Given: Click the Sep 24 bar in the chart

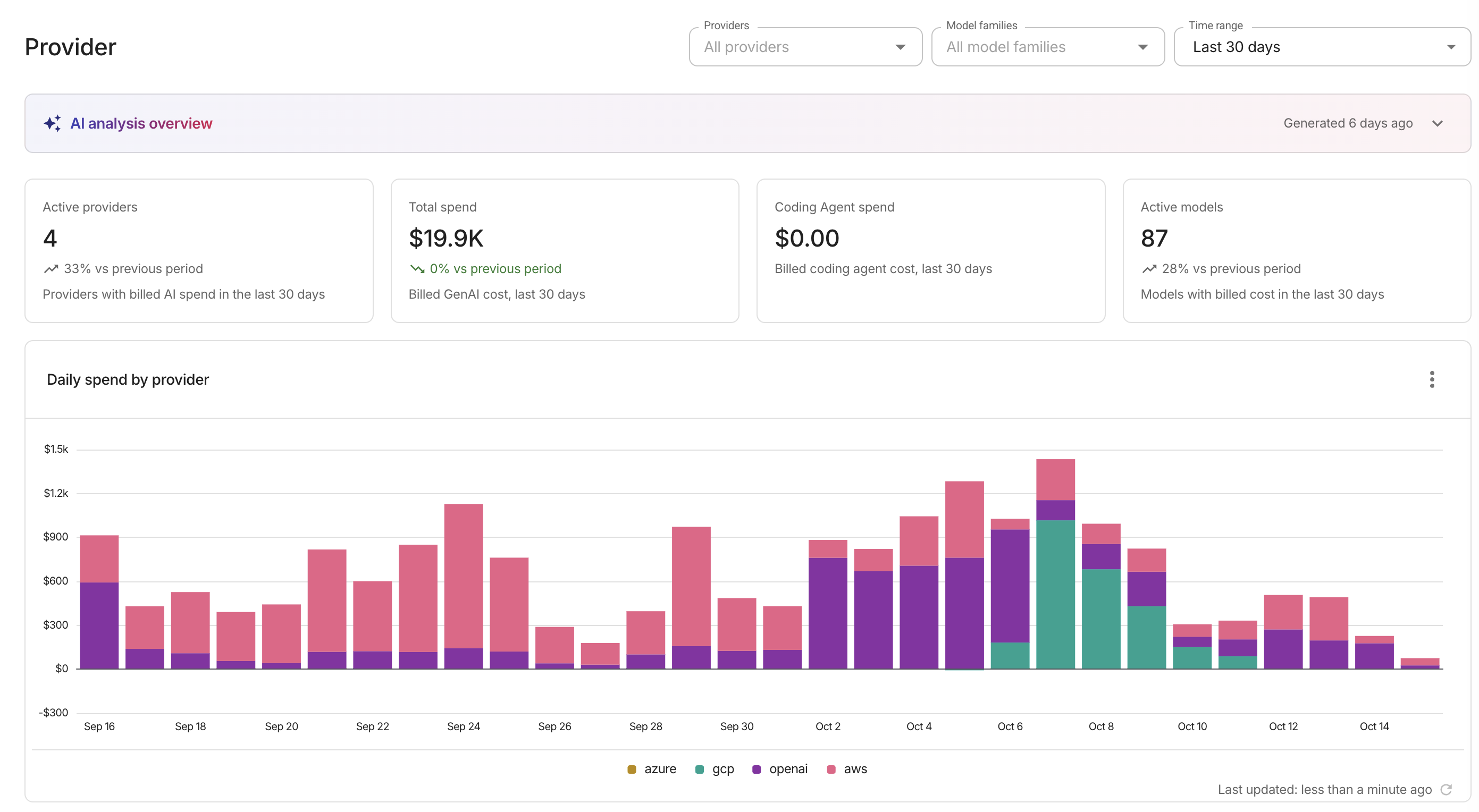Looking at the screenshot, I should [464, 587].
